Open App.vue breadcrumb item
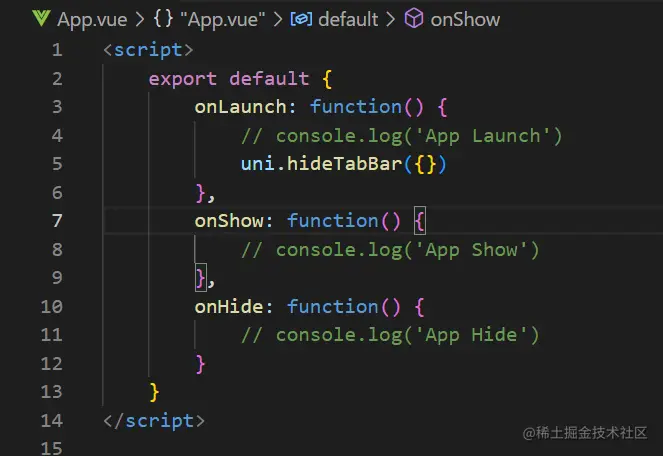The width and height of the screenshot is (663, 456). coord(92,19)
